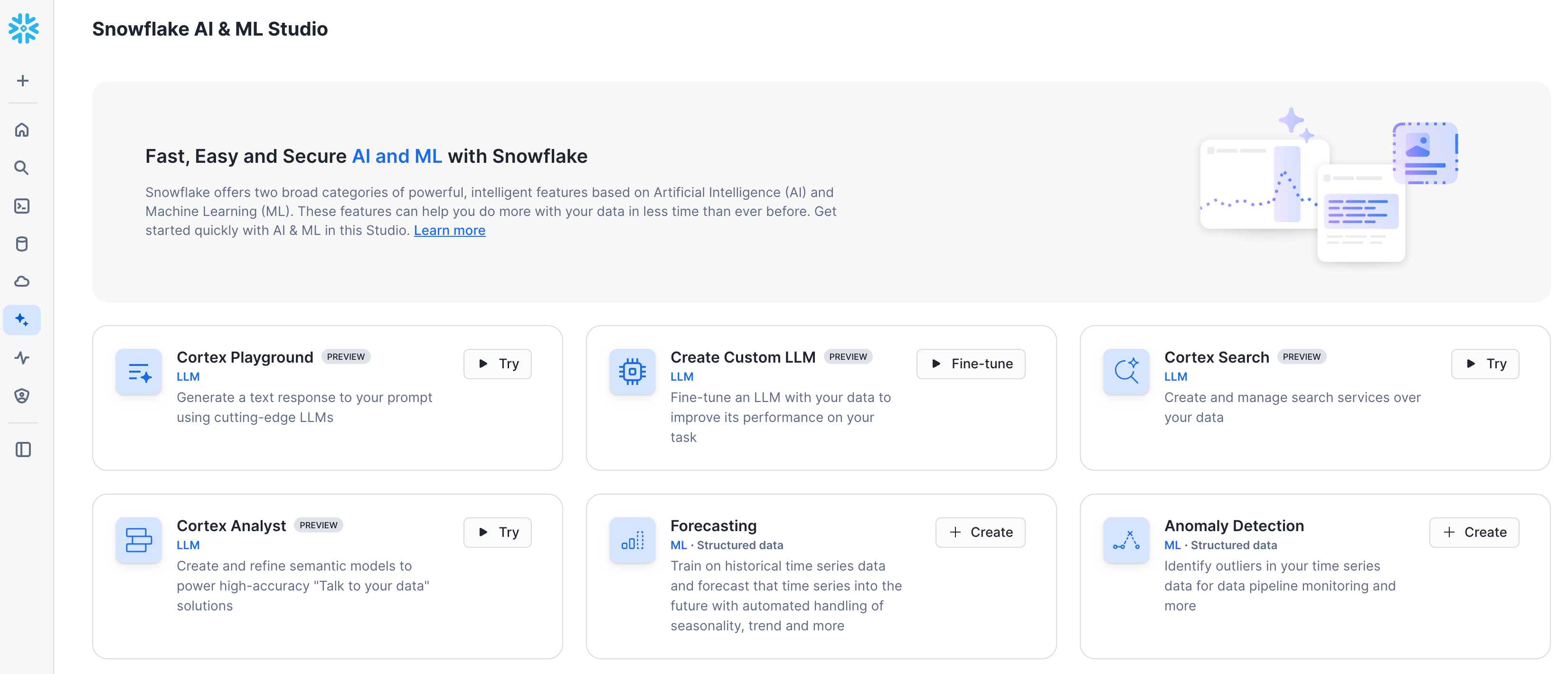Open the Search sidebar icon

click(x=22, y=168)
